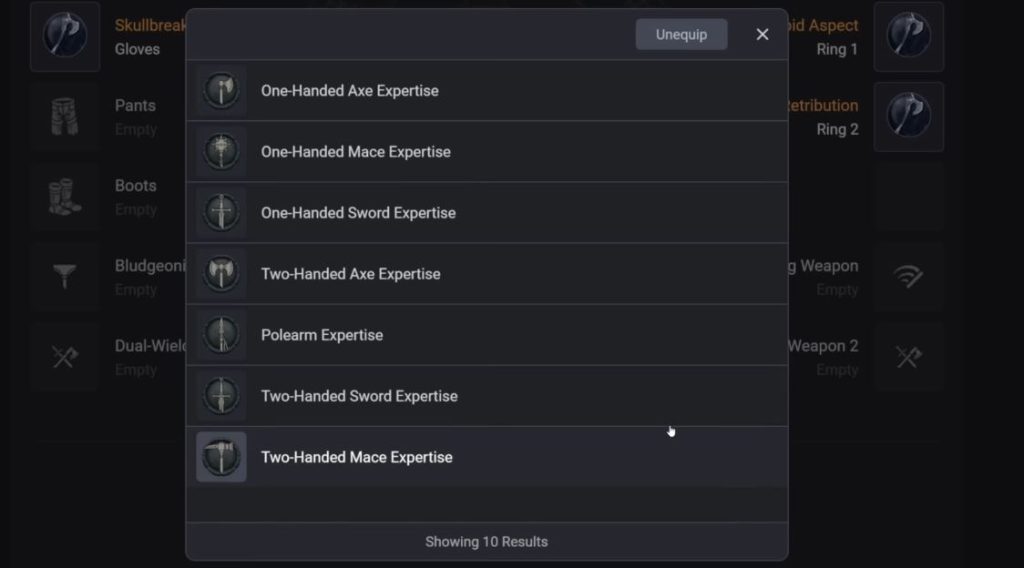Choose Two-Handed Sword Expertise text entry

click(x=359, y=396)
